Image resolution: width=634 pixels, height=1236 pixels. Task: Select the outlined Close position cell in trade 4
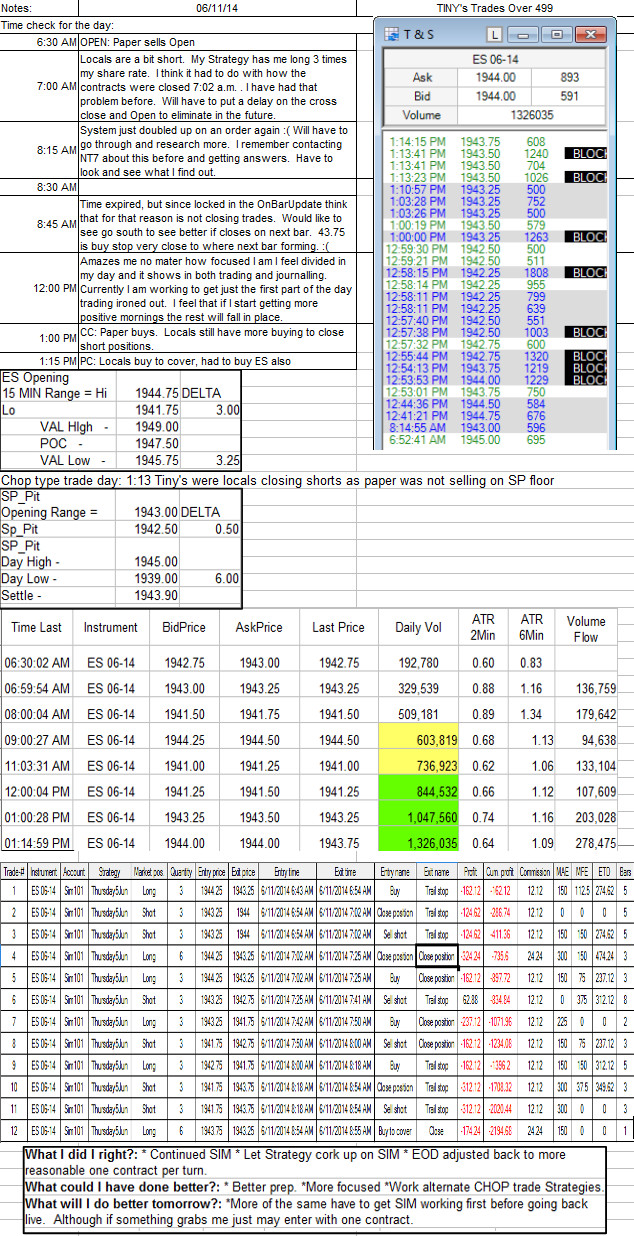[437, 955]
